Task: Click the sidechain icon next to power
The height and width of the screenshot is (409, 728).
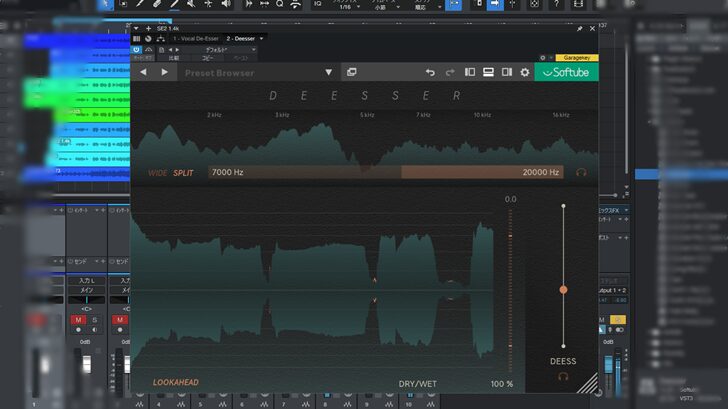Action: [x=149, y=49]
